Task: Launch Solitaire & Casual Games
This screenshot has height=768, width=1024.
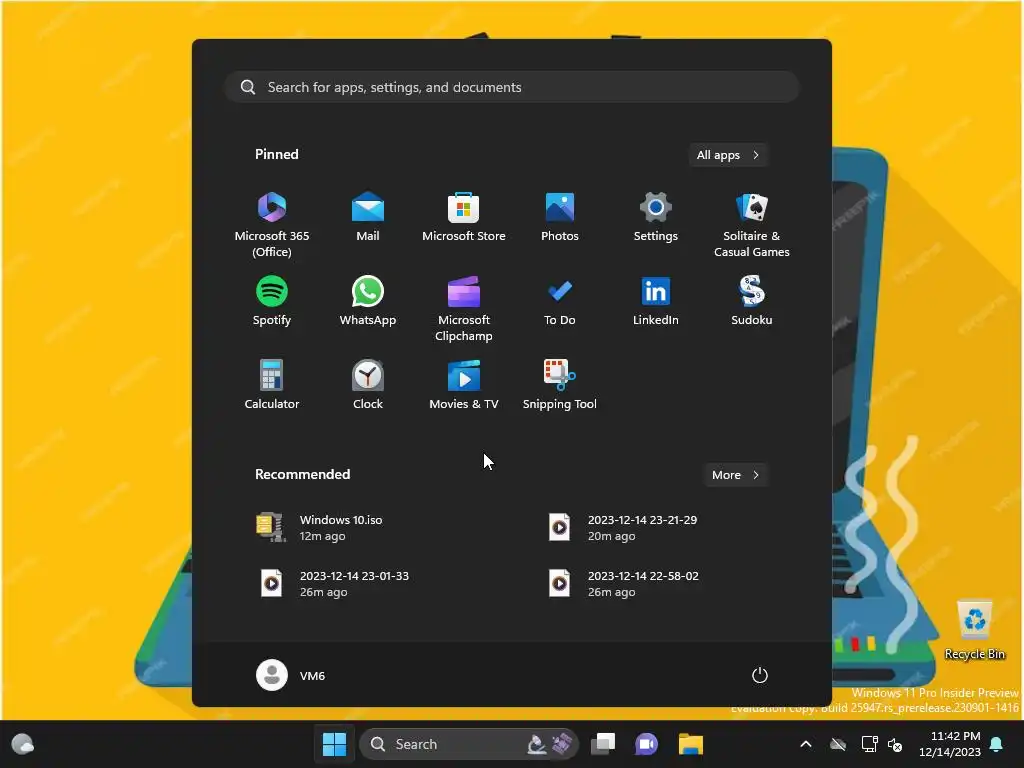Action: (752, 225)
